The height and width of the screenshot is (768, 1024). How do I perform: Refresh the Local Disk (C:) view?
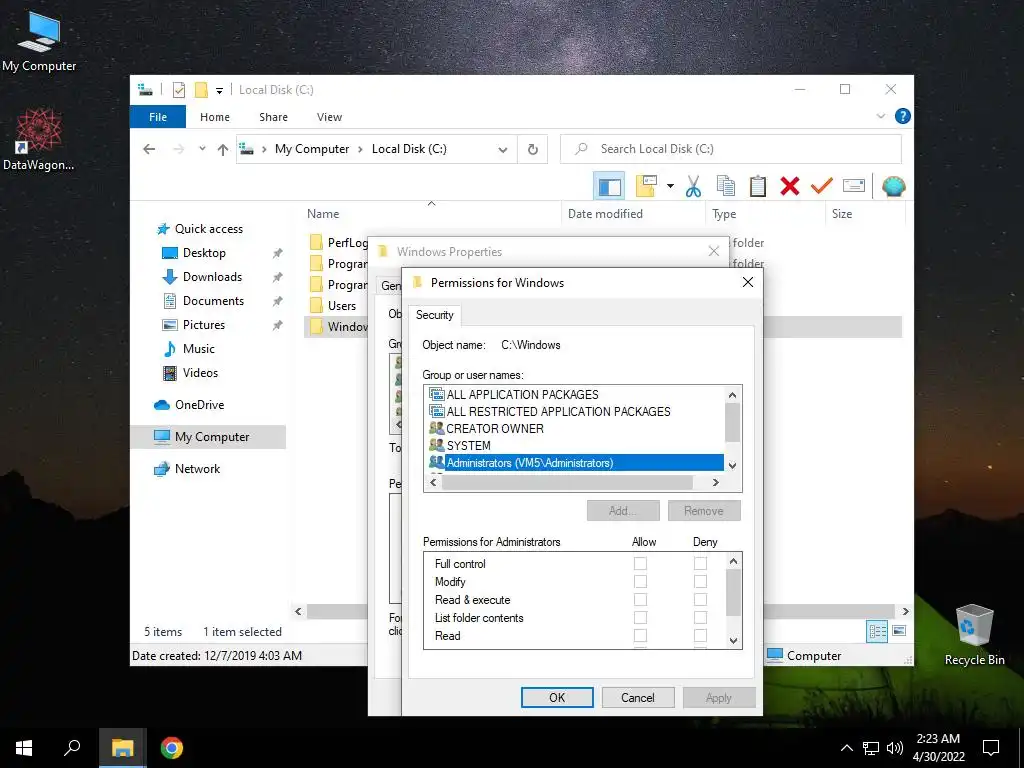532,150
